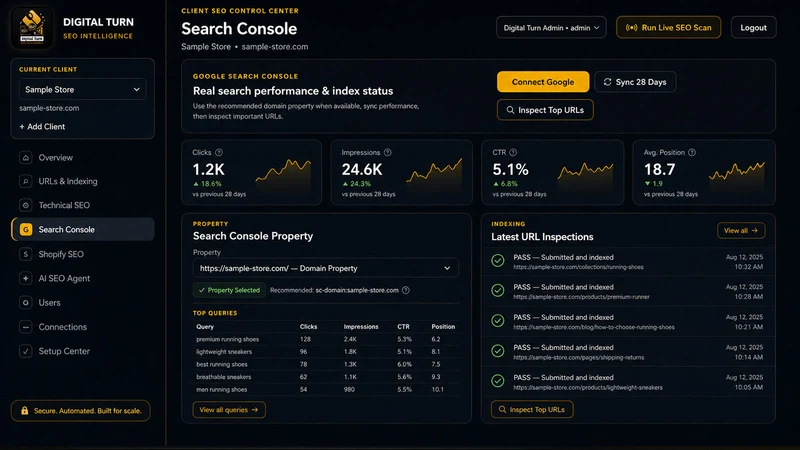Click the Sync 28 Days button
Image resolution: width=800 pixels, height=450 pixels.
pyautogui.click(x=635, y=82)
